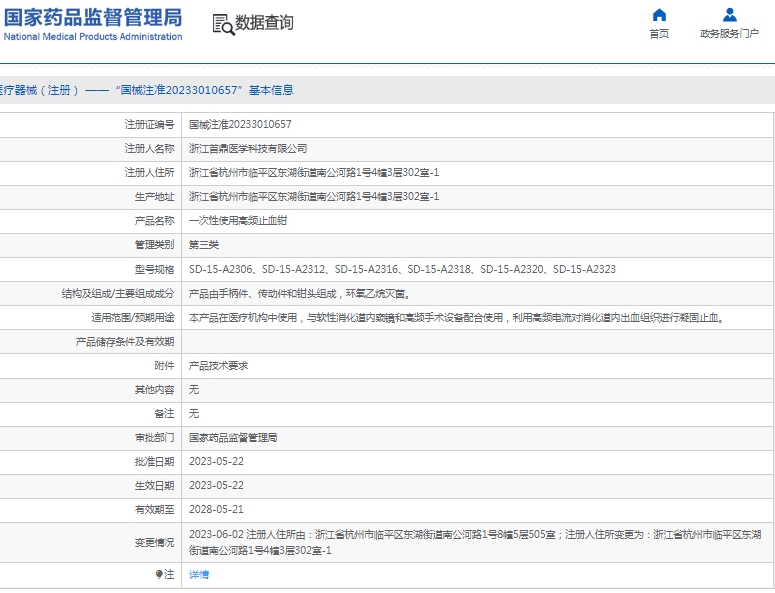Select the 生效日期 value 2023-05-22

tap(216, 486)
